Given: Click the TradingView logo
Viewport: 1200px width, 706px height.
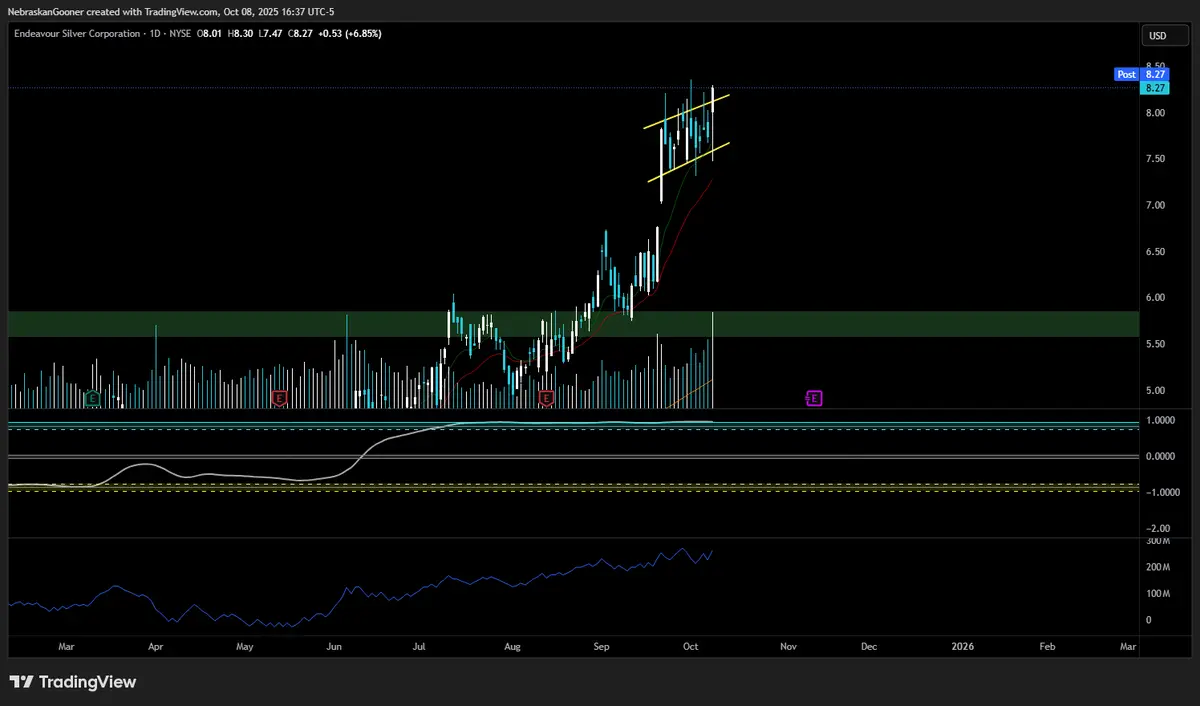Looking at the screenshot, I should (73, 682).
